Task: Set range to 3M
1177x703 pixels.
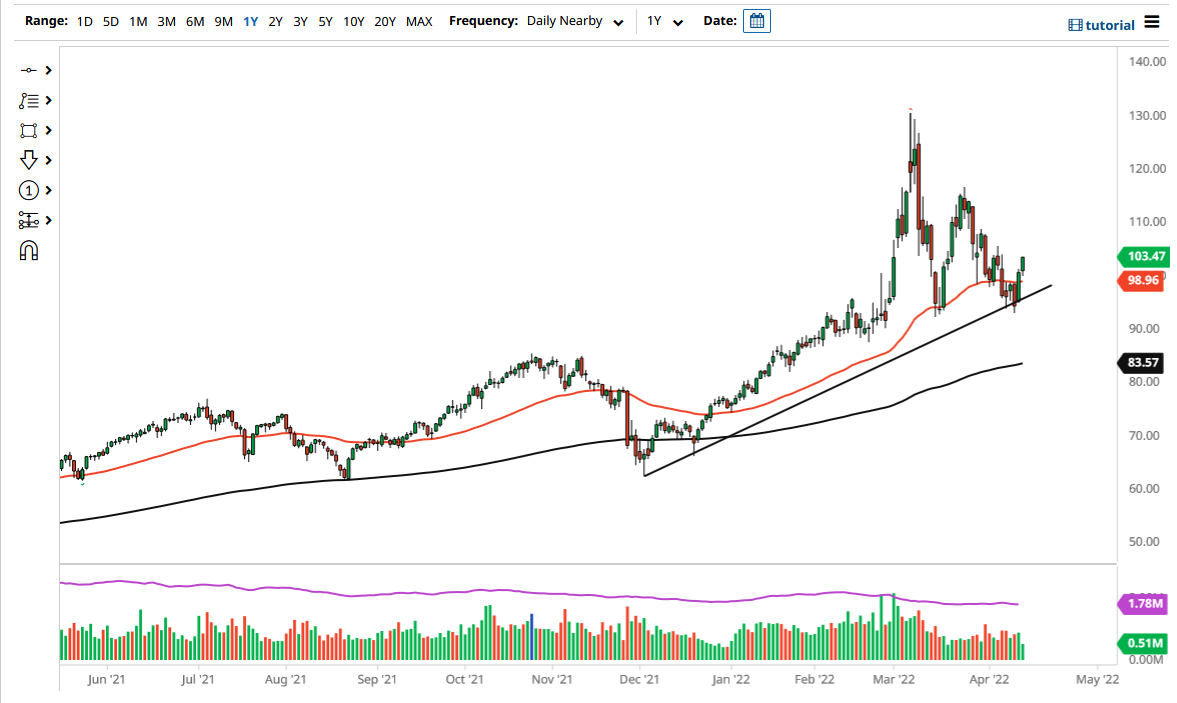Action: (x=167, y=22)
